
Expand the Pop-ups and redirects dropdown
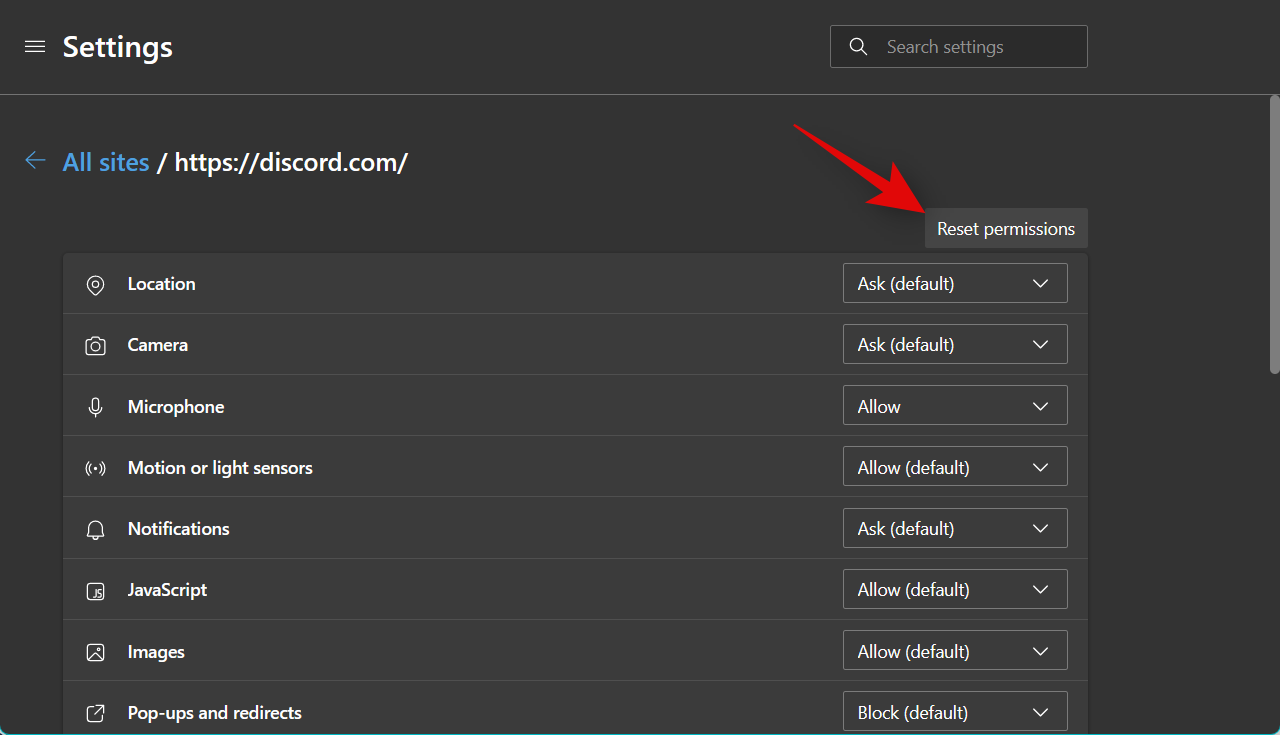[x=955, y=712]
